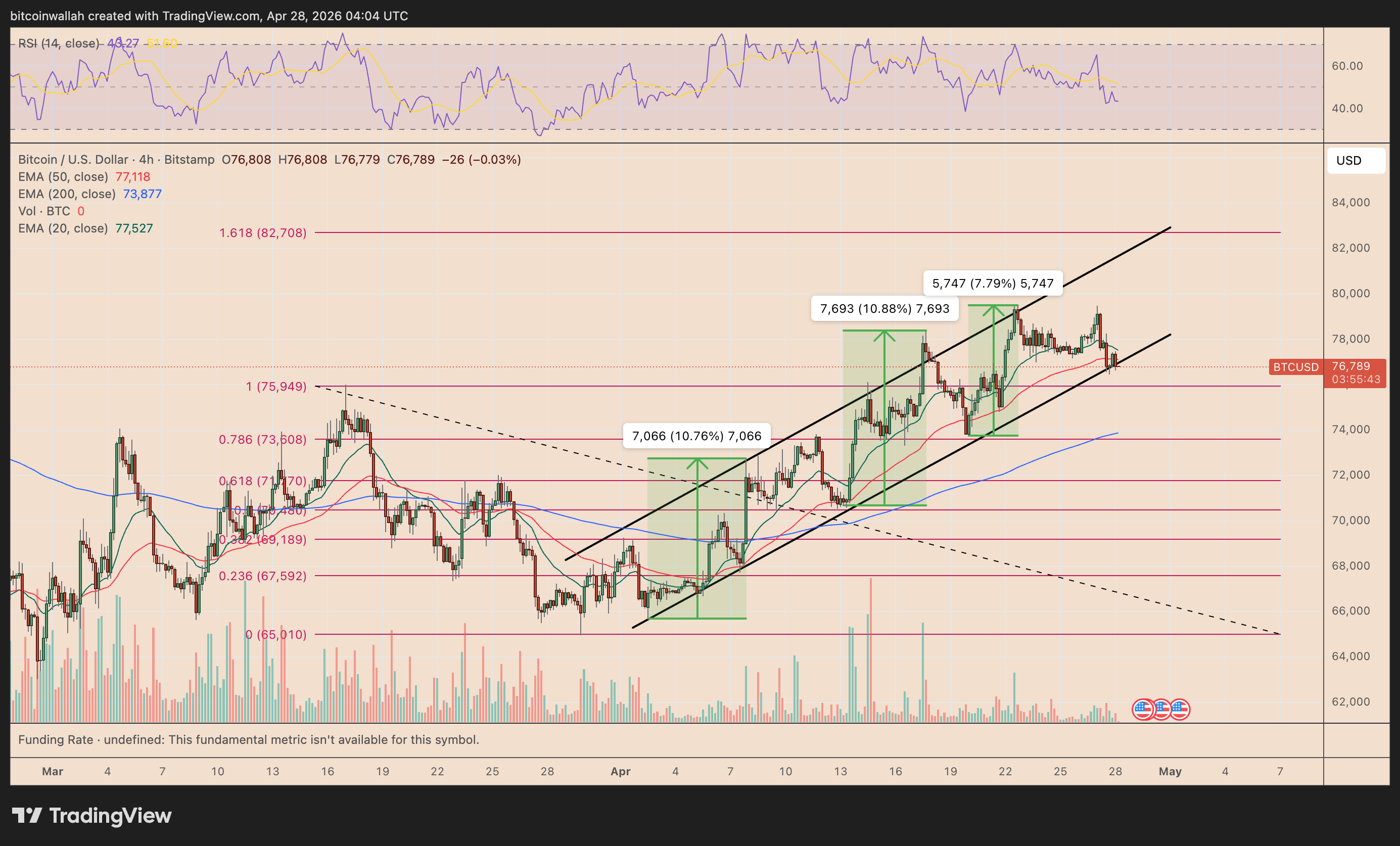Screen dimensions: 1400x846
Task: Click the red BTCUSD price tag
Action: 1295,367
